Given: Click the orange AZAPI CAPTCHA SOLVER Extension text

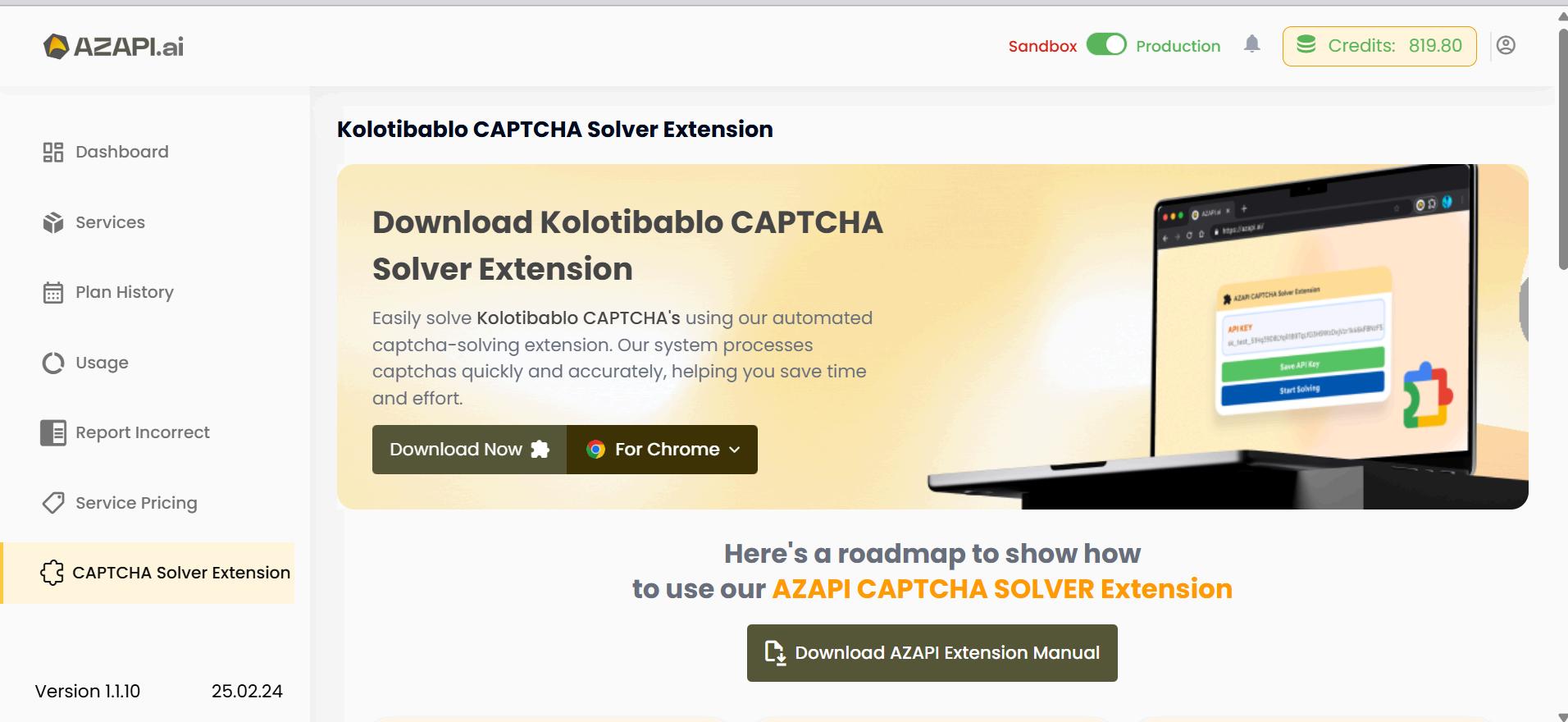Looking at the screenshot, I should (1002, 589).
